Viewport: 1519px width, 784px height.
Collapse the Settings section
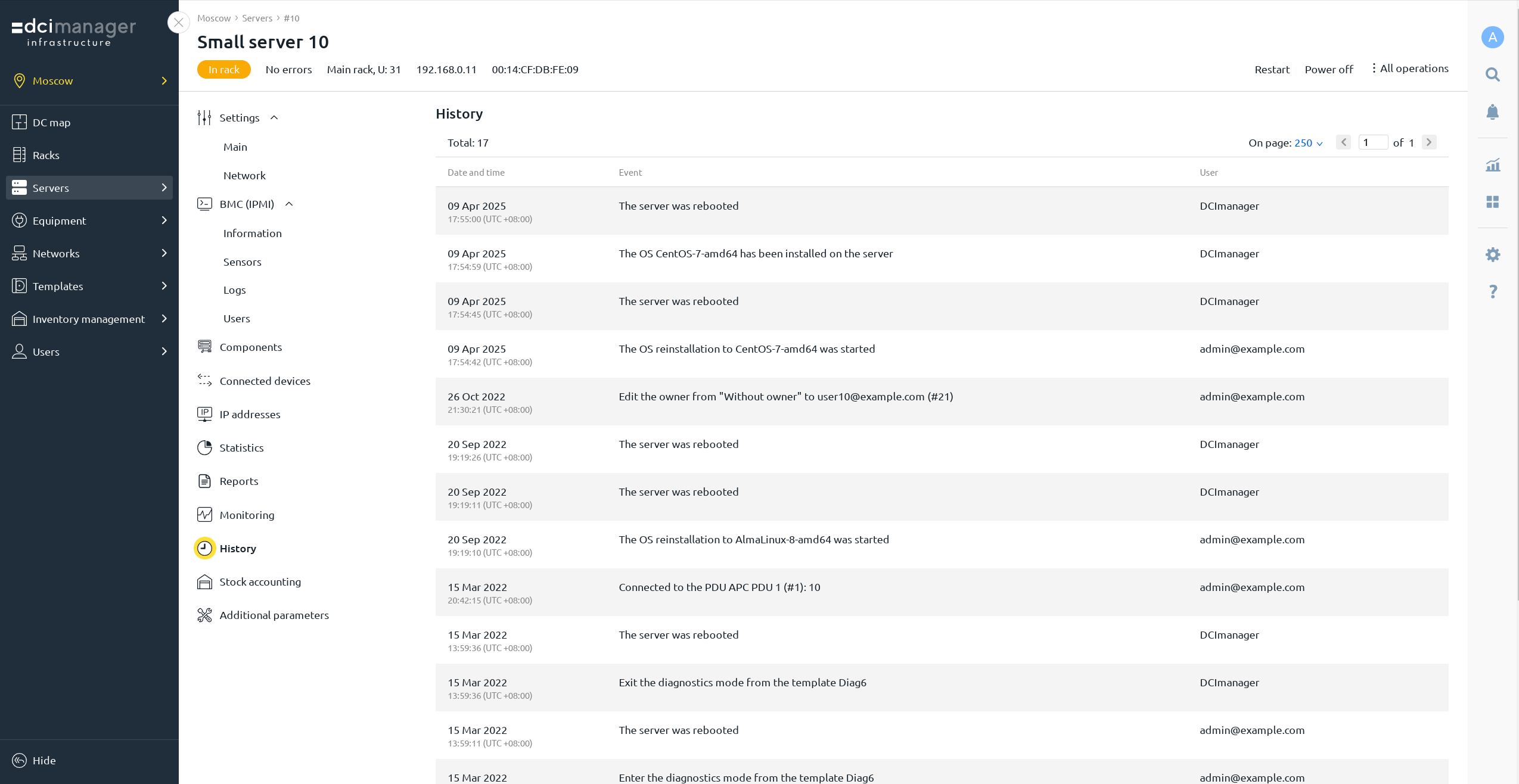coord(274,117)
